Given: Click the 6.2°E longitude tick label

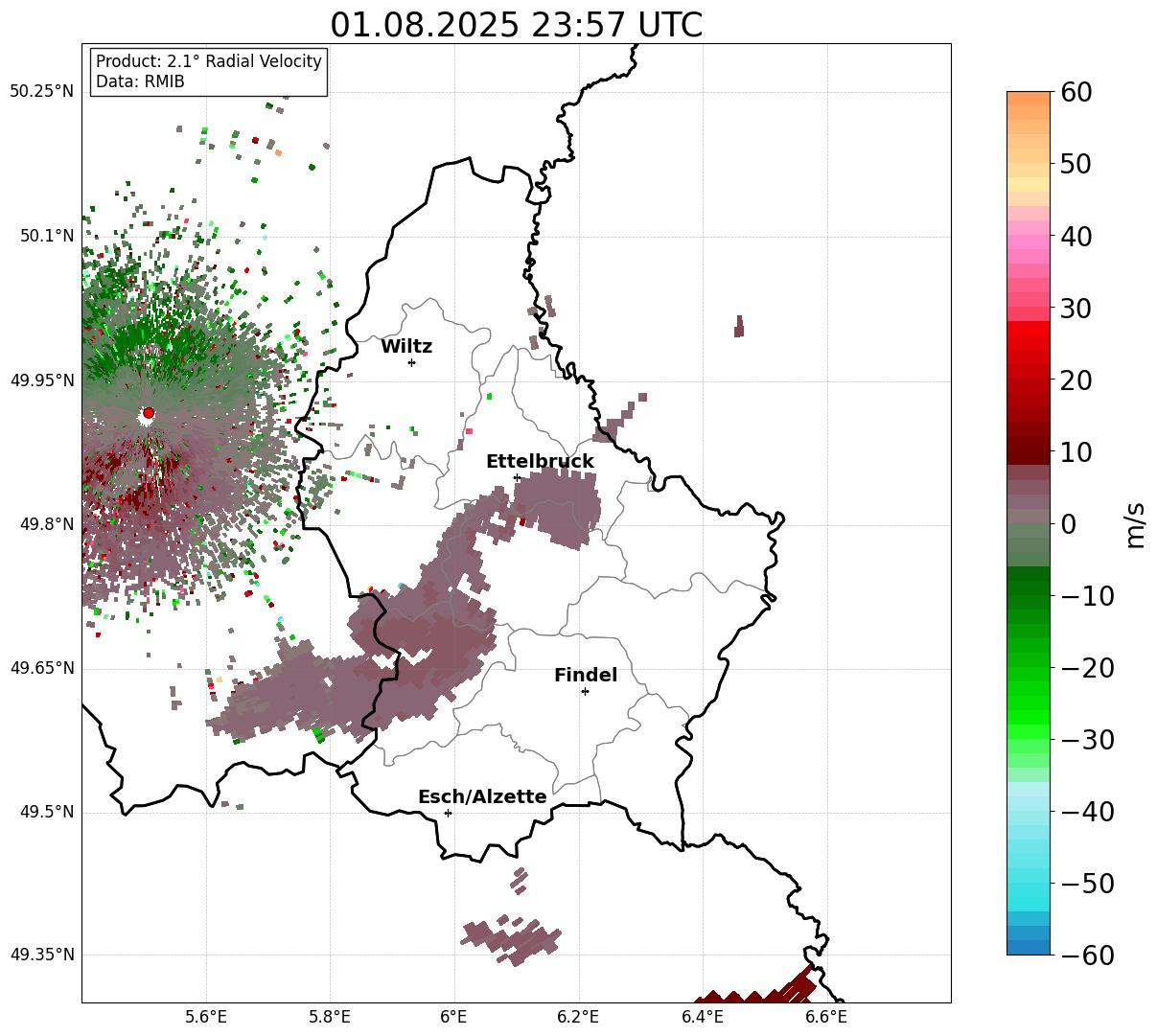Looking at the screenshot, I should click(x=579, y=1017).
